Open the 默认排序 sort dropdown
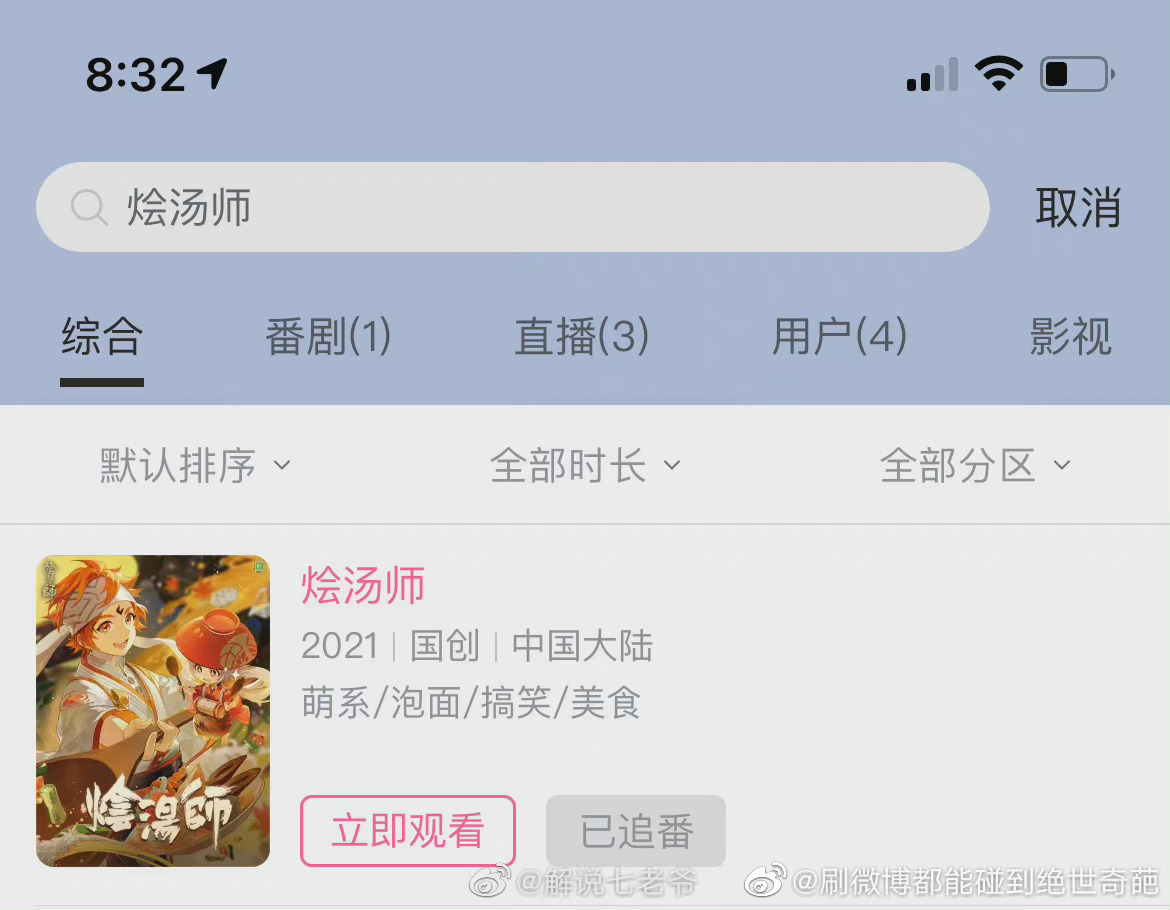1170x910 pixels. click(195, 465)
